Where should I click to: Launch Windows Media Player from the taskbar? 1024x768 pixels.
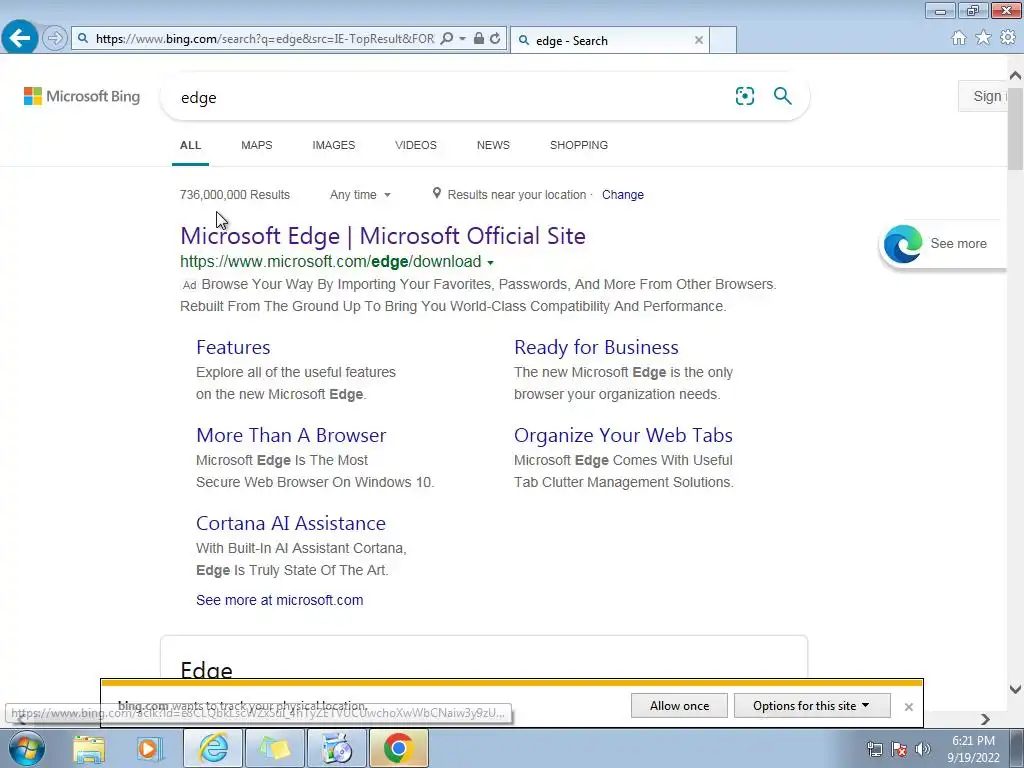point(149,748)
